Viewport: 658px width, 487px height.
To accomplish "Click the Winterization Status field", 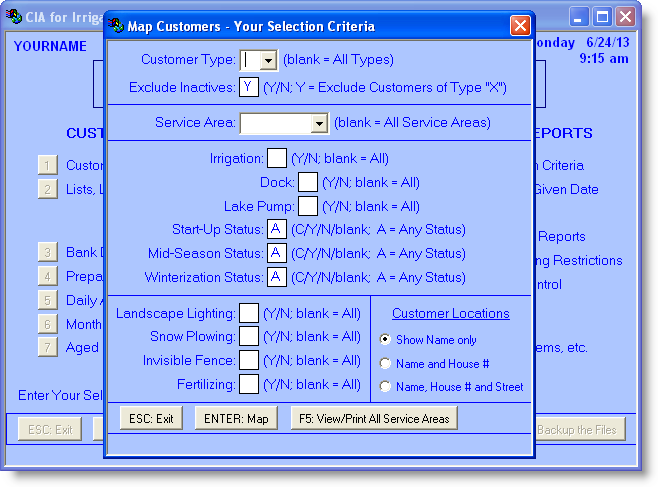I will tap(276, 277).
